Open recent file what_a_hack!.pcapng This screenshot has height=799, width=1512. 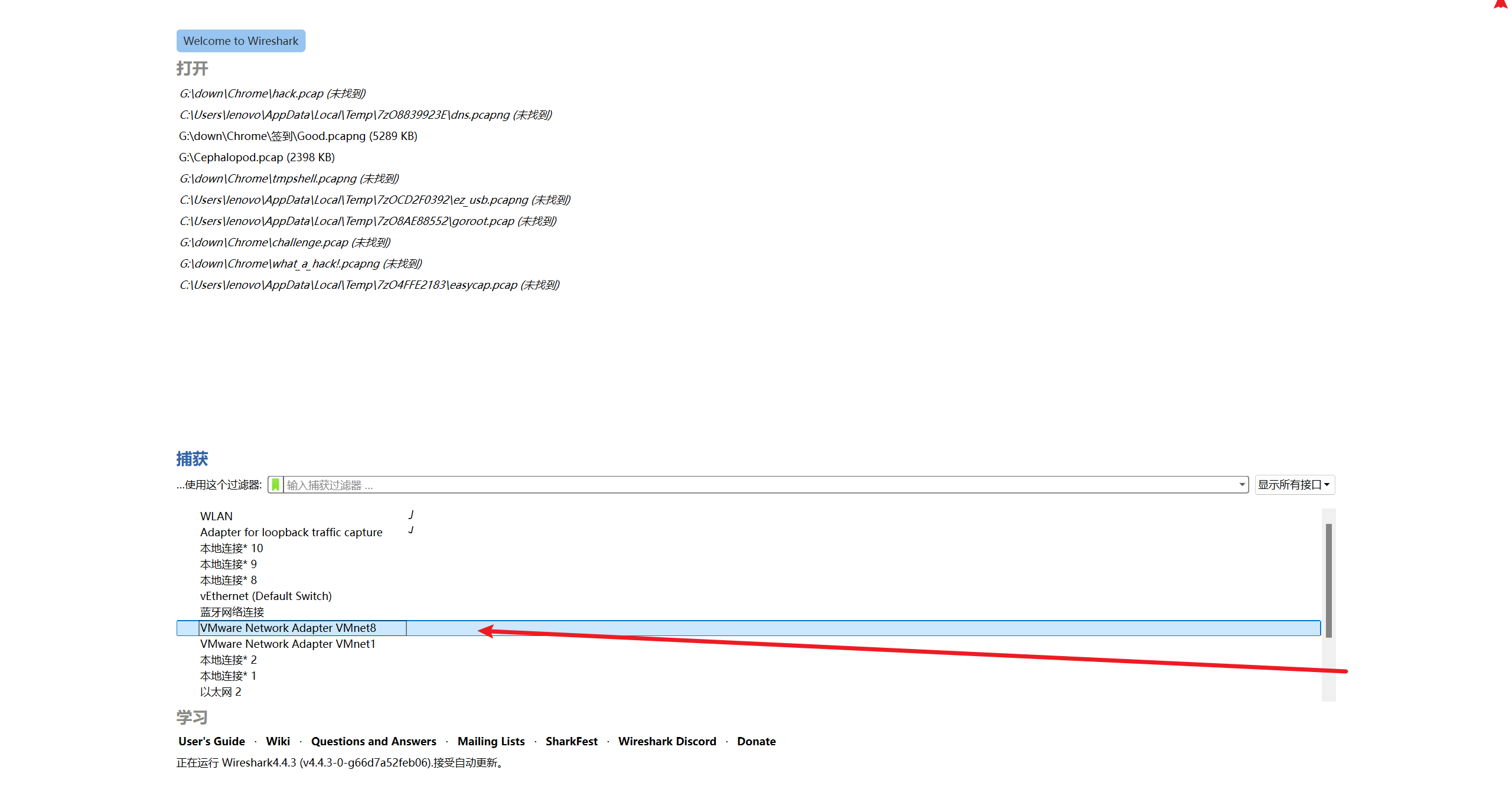(x=301, y=263)
